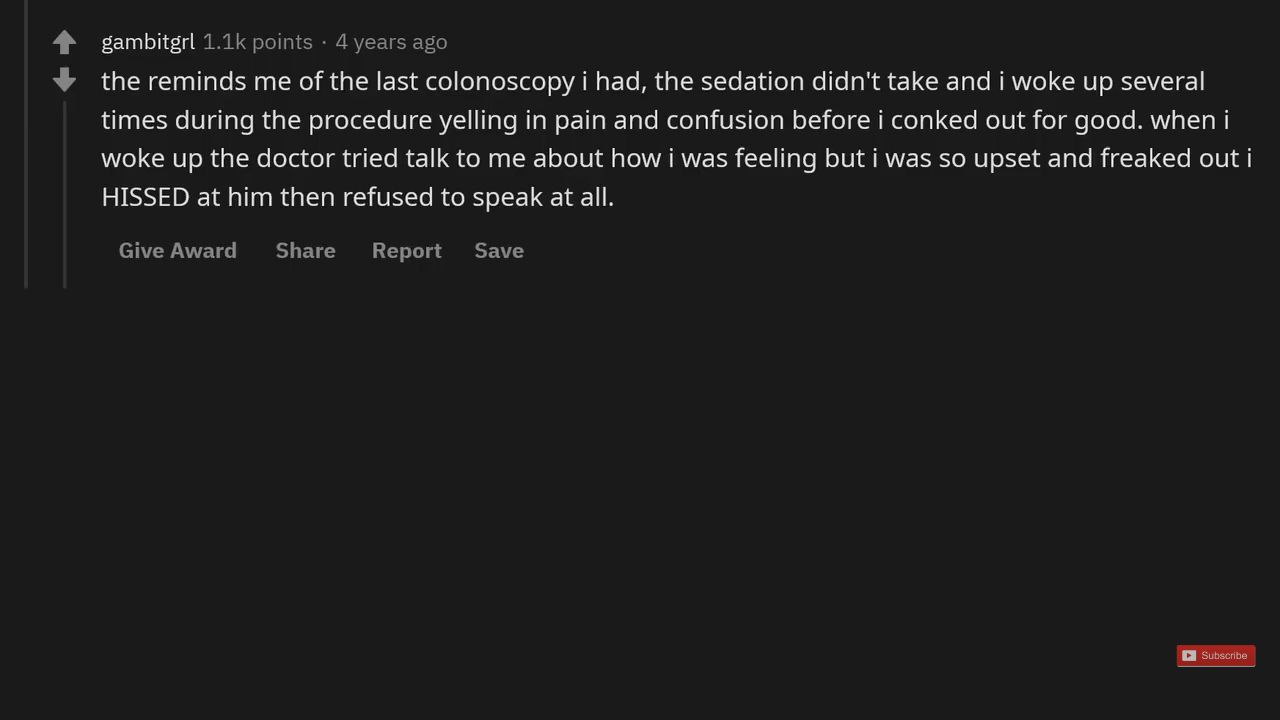Open gambitgrl's user profile
The image size is (1280, 720).
click(148, 42)
